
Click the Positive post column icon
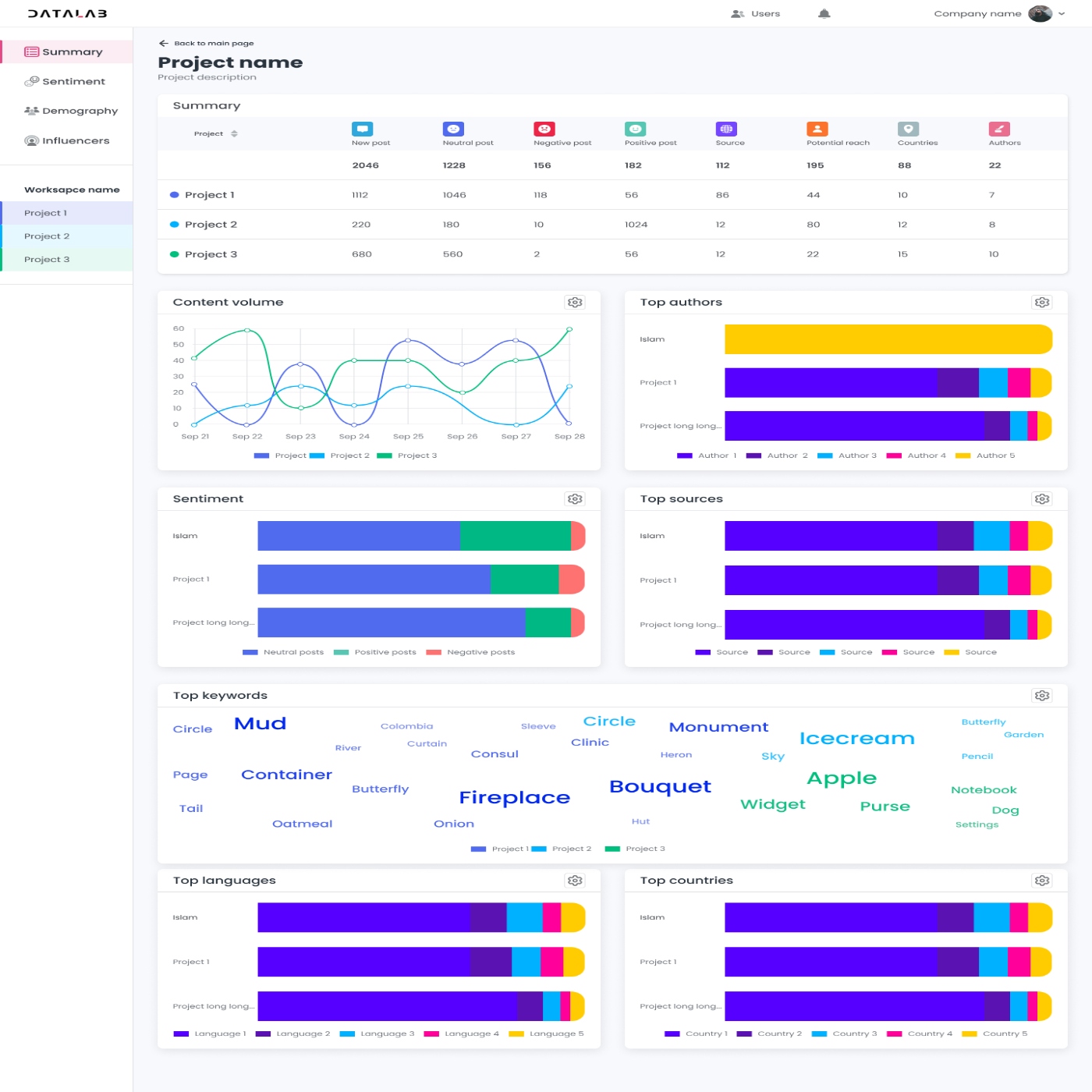pyautogui.click(x=635, y=129)
